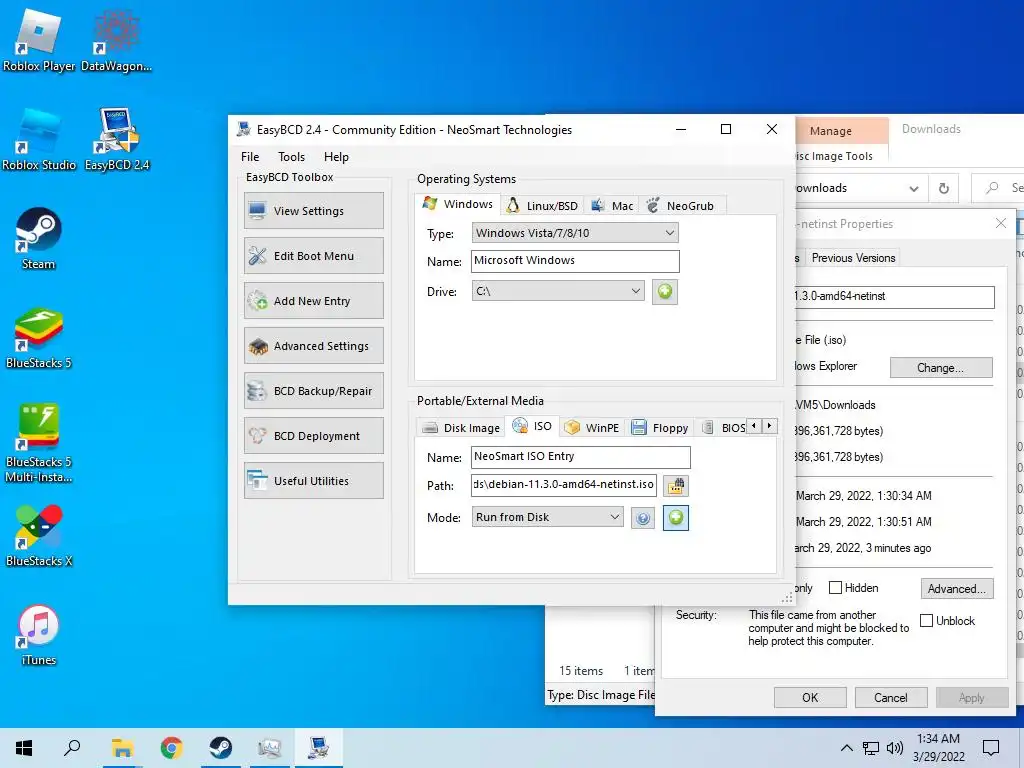The height and width of the screenshot is (768, 1024).
Task: Click the EasyBCD taskbar icon
Action: coord(319,748)
